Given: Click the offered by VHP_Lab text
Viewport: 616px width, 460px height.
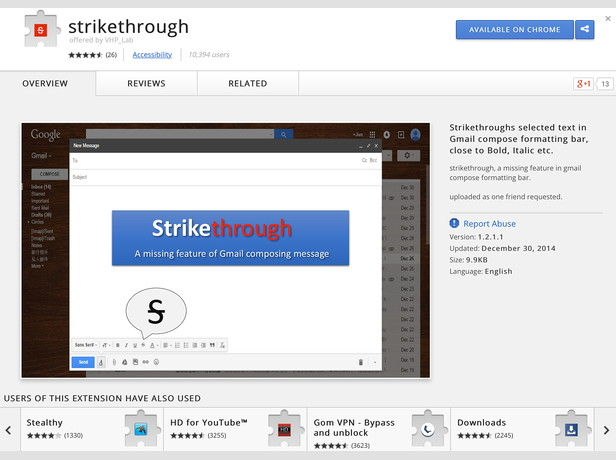Looking at the screenshot, I should (x=101, y=40).
